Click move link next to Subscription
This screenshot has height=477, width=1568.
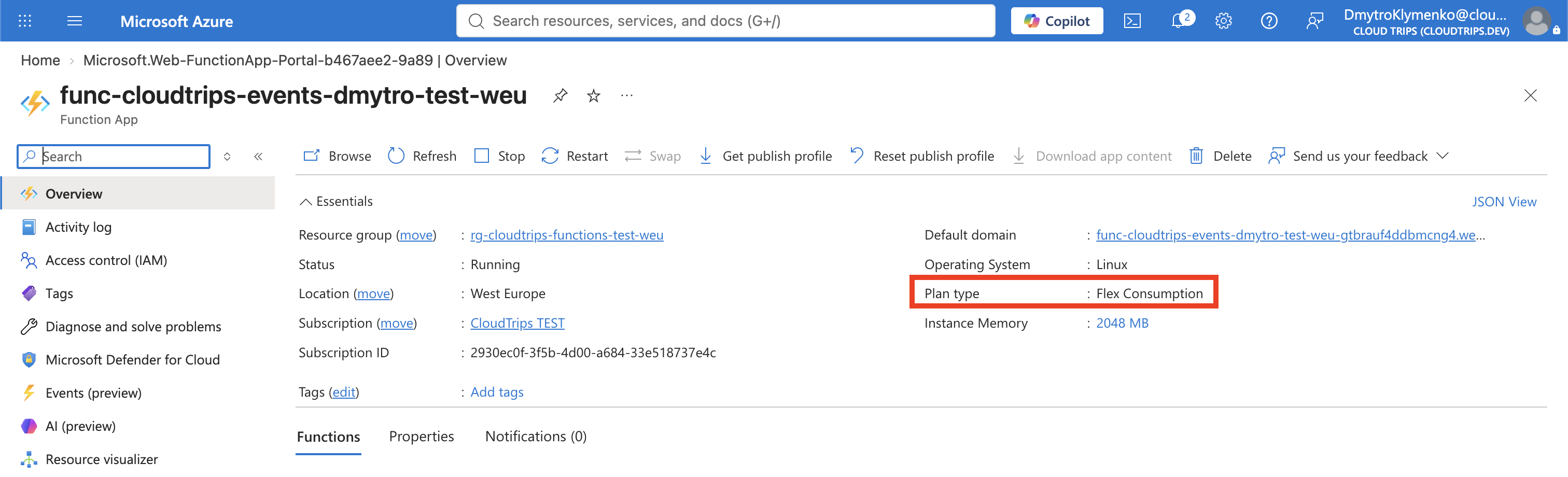[396, 323]
